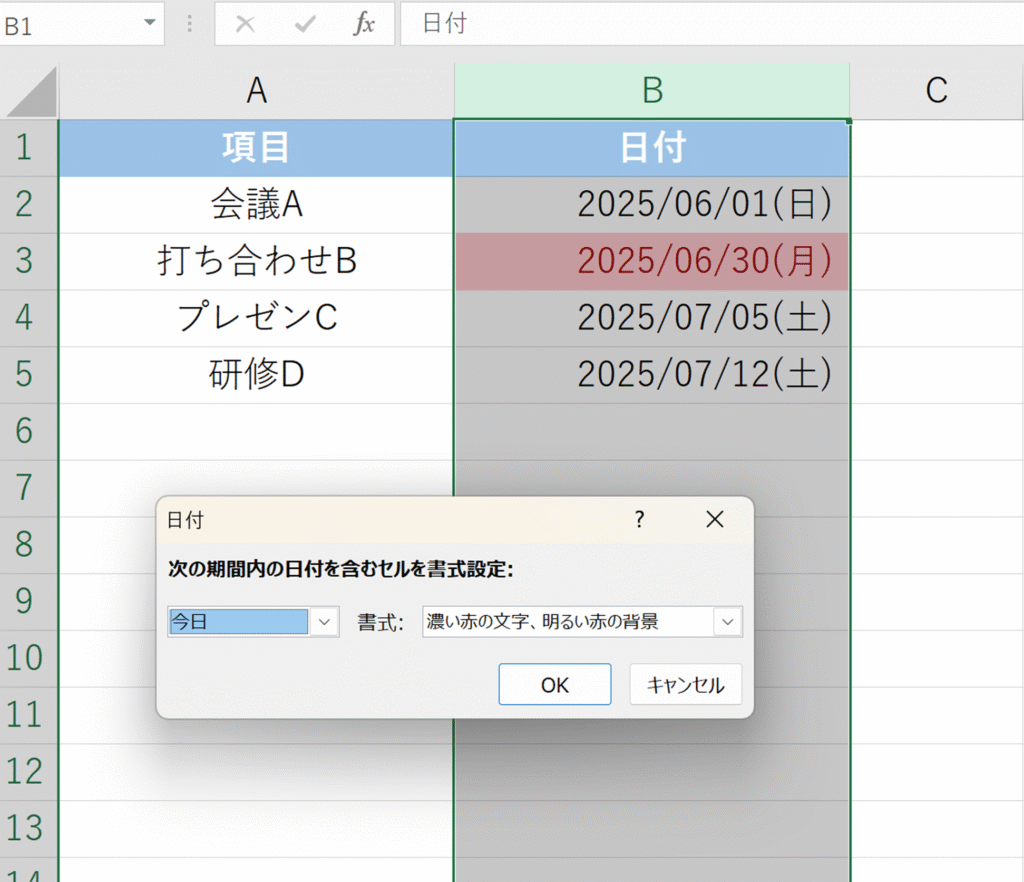Close the 日付 dialog with X

coord(715,520)
